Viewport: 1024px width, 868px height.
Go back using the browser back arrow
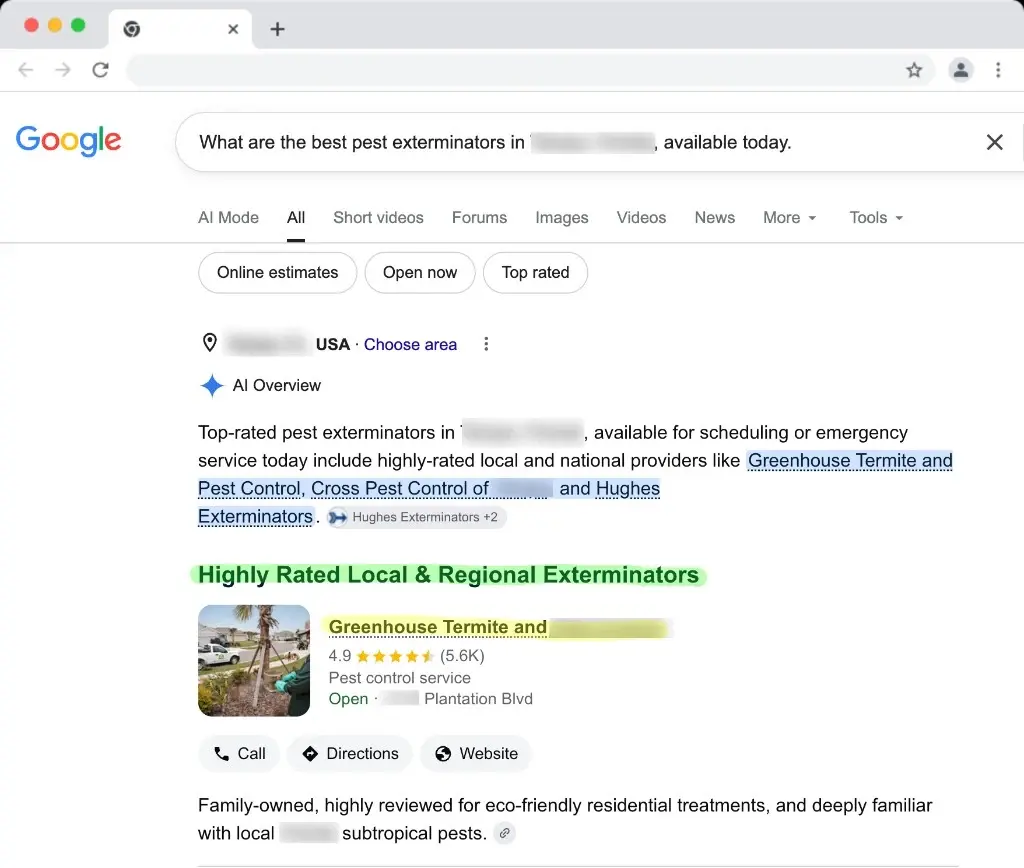pyautogui.click(x=25, y=70)
